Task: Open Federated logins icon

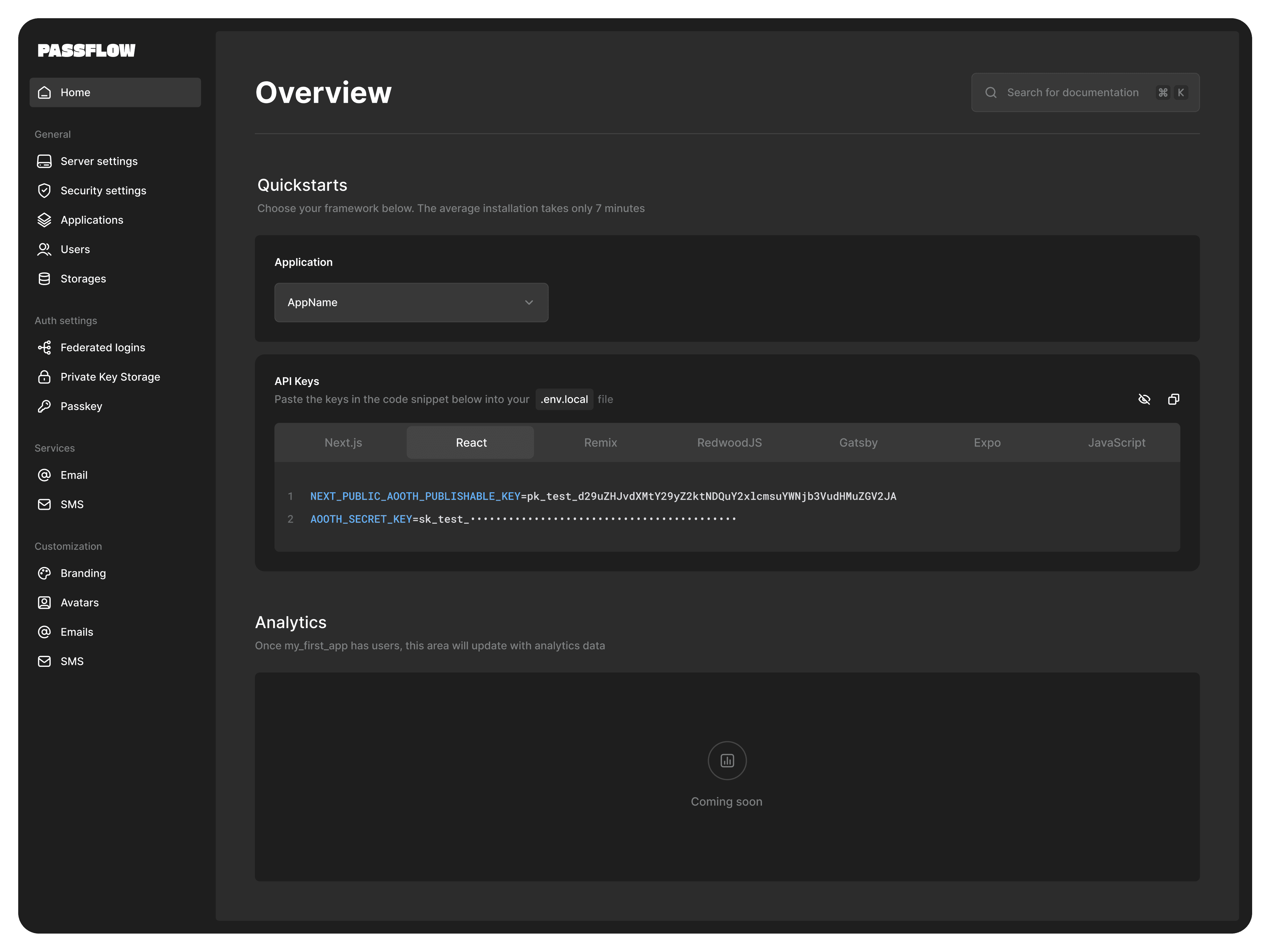Action: 44,348
